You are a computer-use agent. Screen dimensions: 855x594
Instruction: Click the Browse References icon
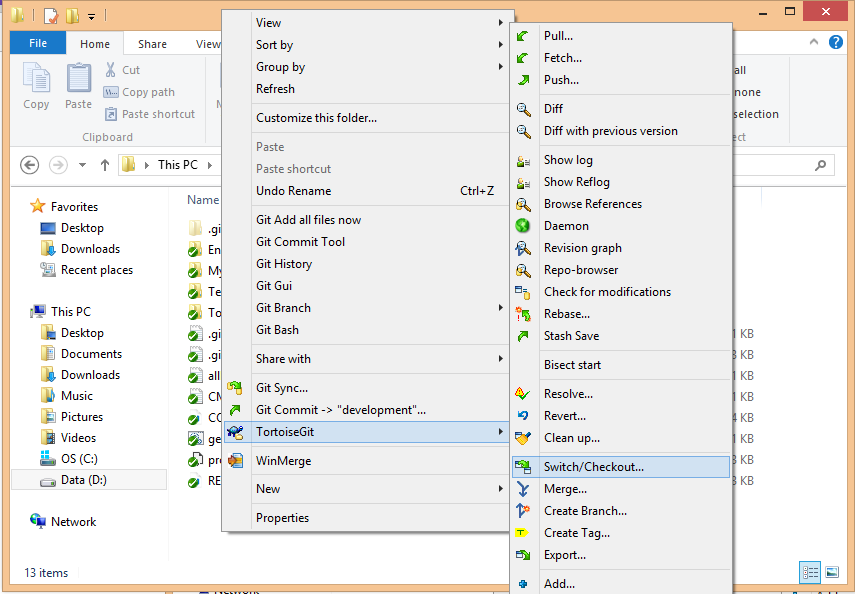(523, 204)
